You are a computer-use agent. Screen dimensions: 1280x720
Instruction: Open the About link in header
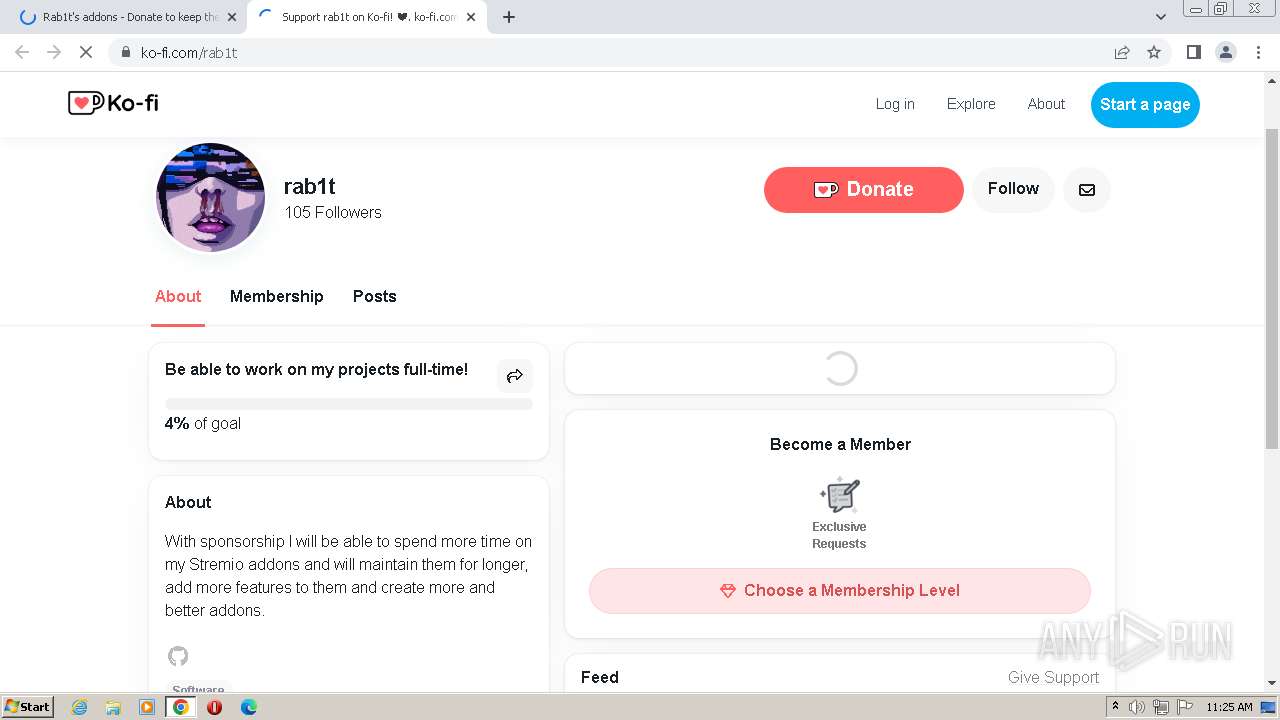click(1046, 104)
